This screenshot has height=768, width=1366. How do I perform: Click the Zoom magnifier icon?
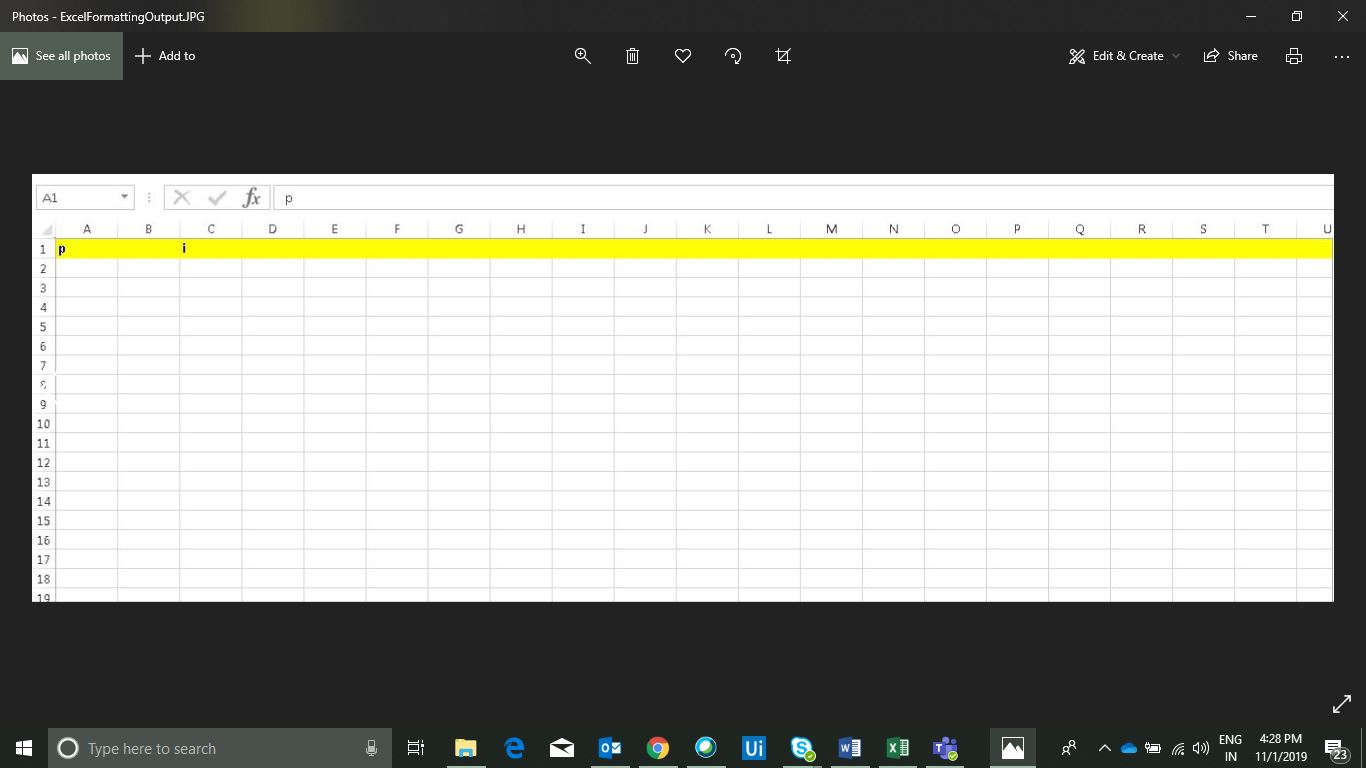583,56
